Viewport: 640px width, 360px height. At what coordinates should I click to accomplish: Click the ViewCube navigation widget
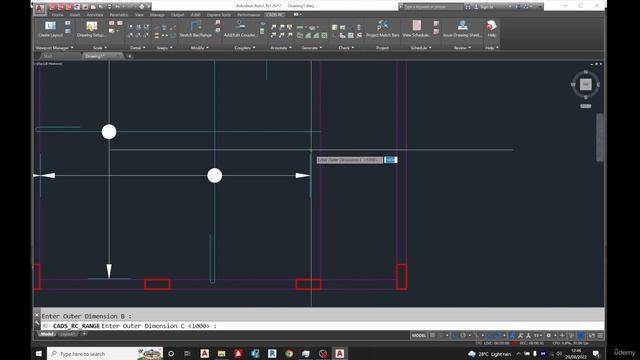click(x=586, y=84)
